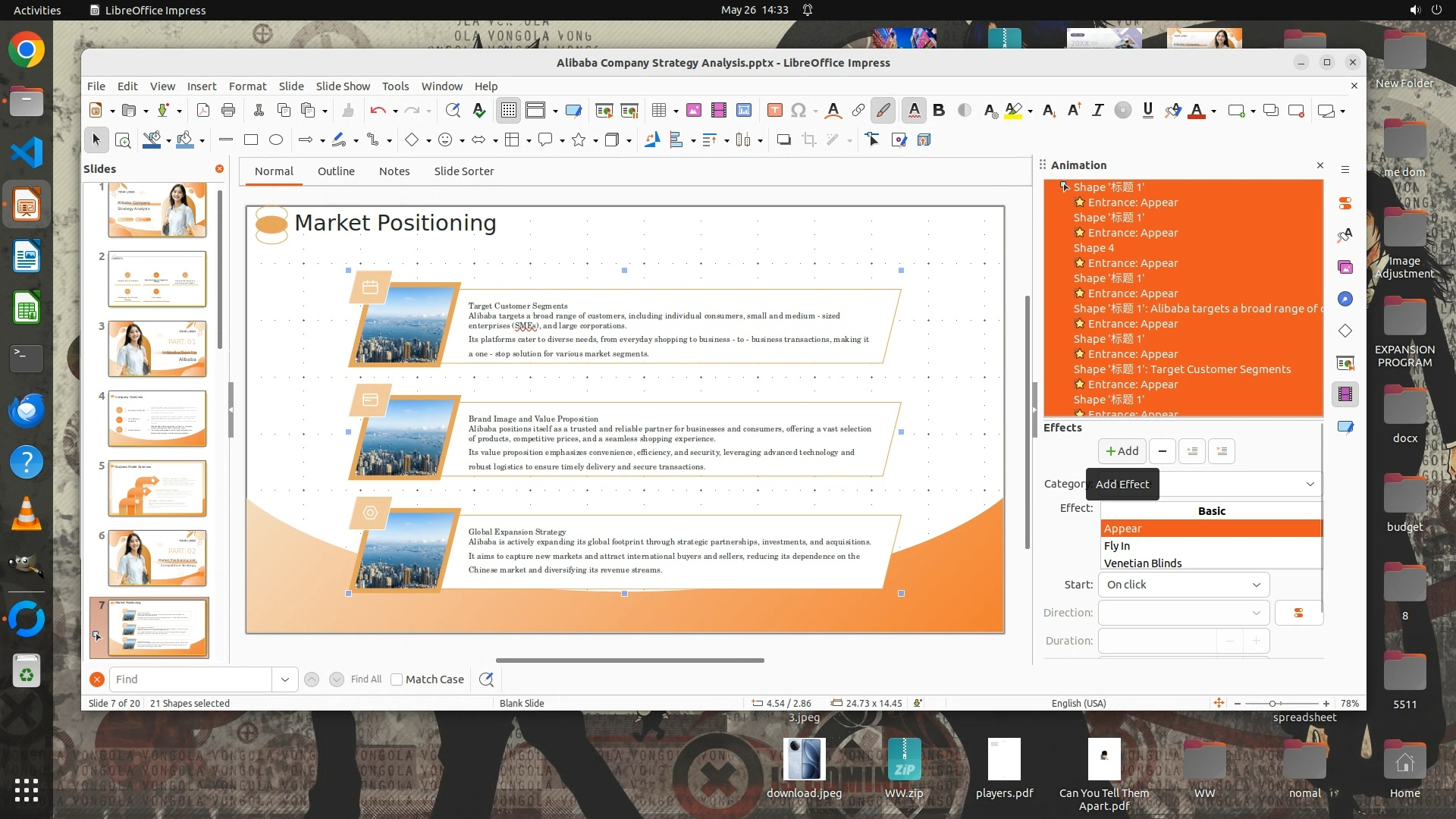Adjust the zoom slider in status bar
The height and width of the screenshot is (819, 1456).
(x=1272, y=704)
